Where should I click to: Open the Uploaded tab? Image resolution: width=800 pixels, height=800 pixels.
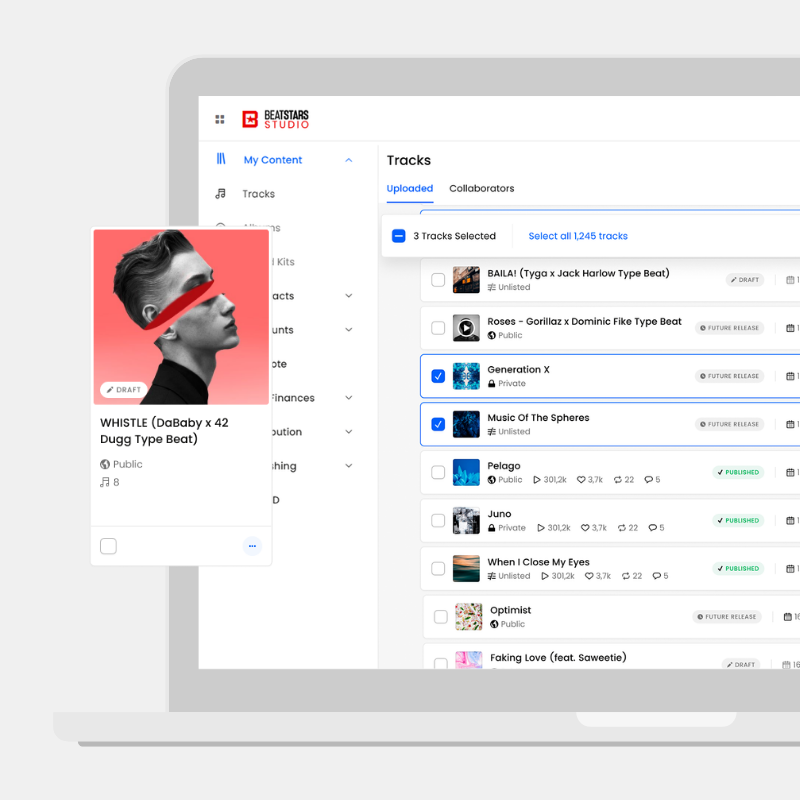tap(409, 188)
